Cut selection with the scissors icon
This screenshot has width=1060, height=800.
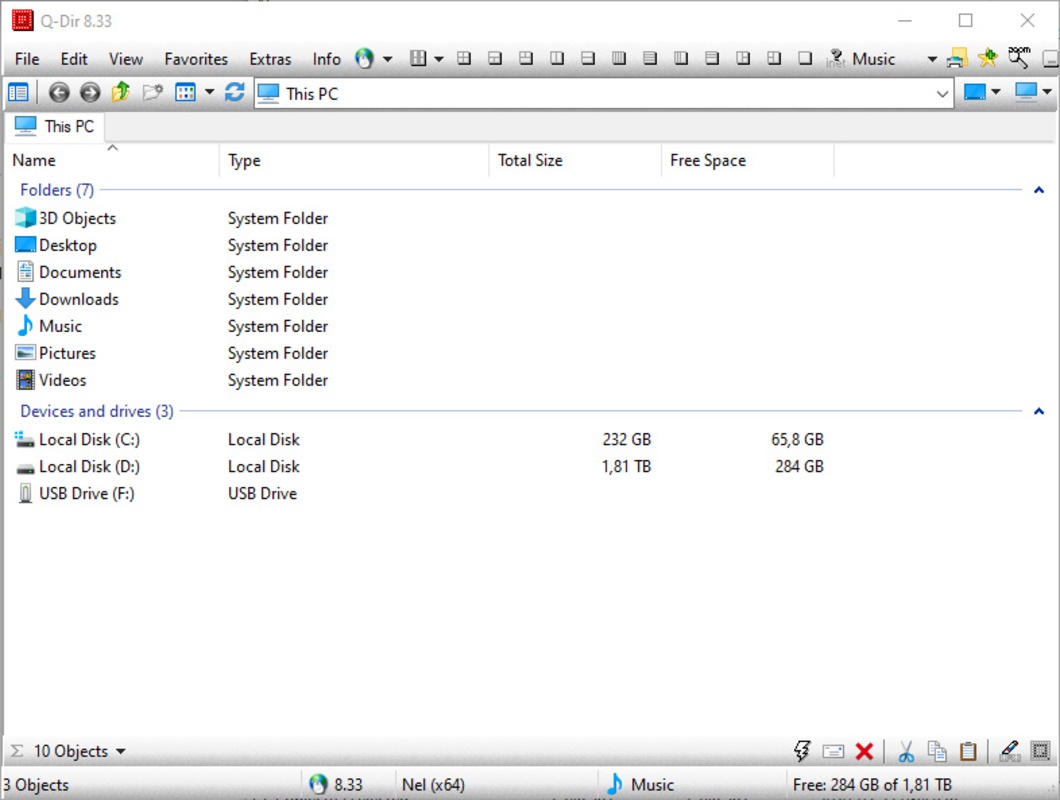point(906,752)
